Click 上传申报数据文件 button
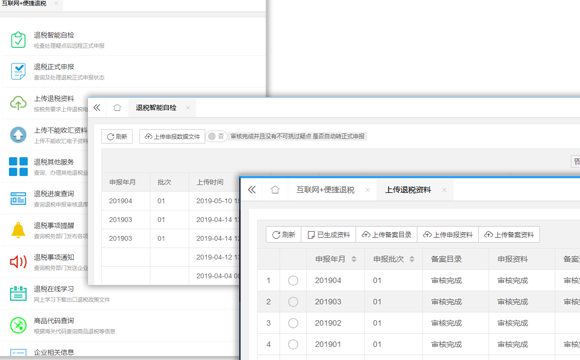The image size is (580, 360). [172, 137]
